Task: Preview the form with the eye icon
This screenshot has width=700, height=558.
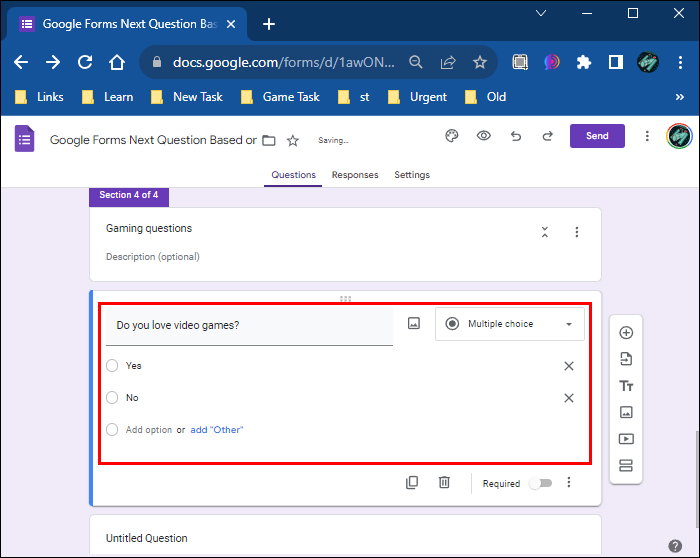Action: tap(484, 136)
